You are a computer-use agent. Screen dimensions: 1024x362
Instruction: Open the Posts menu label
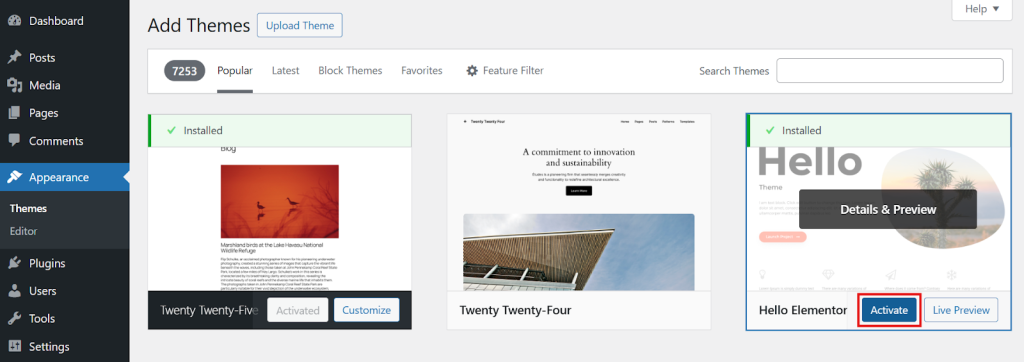42,58
